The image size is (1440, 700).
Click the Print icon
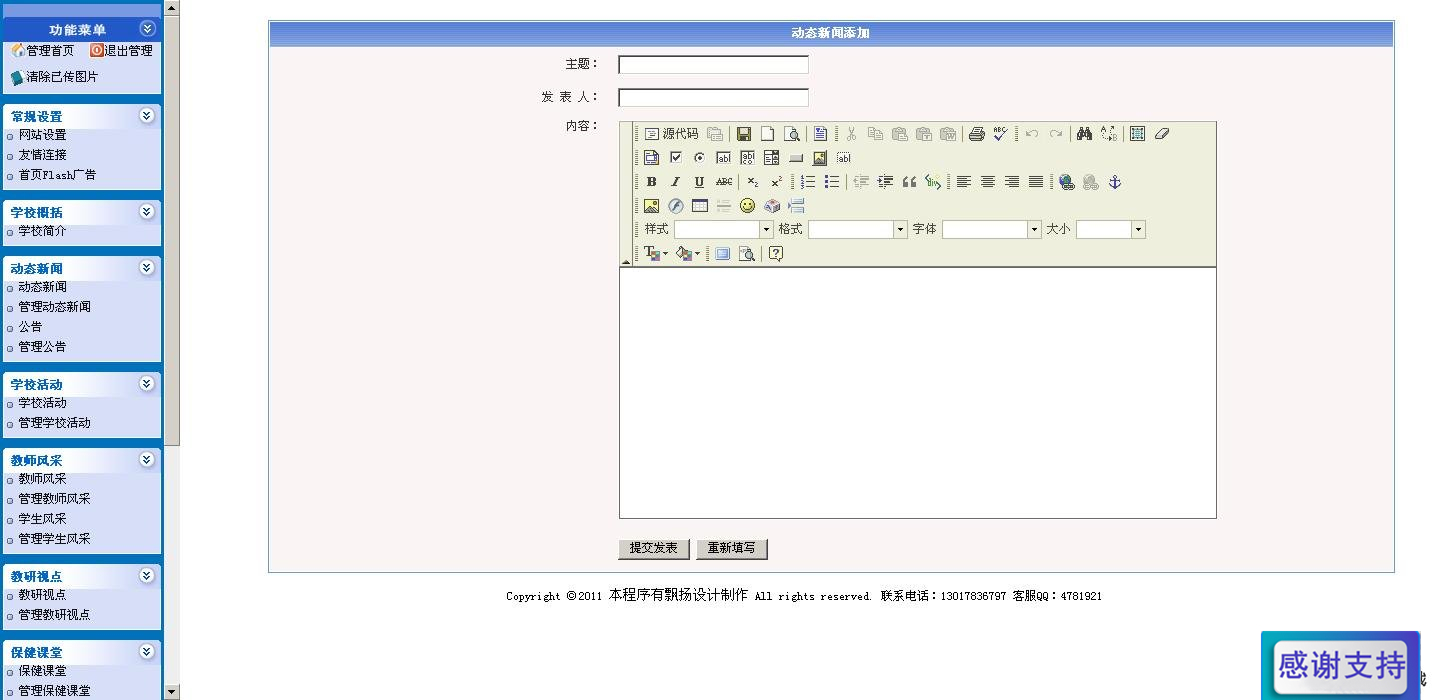pos(976,134)
